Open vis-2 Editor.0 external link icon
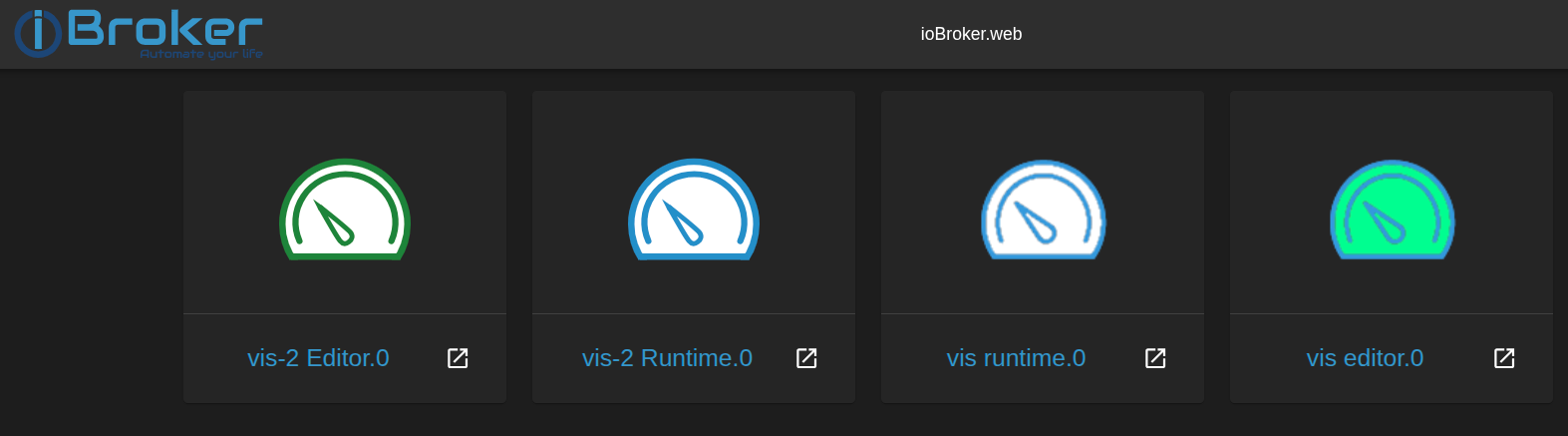The height and width of the screenshot is (436, 1568). [x=458, y=358]
